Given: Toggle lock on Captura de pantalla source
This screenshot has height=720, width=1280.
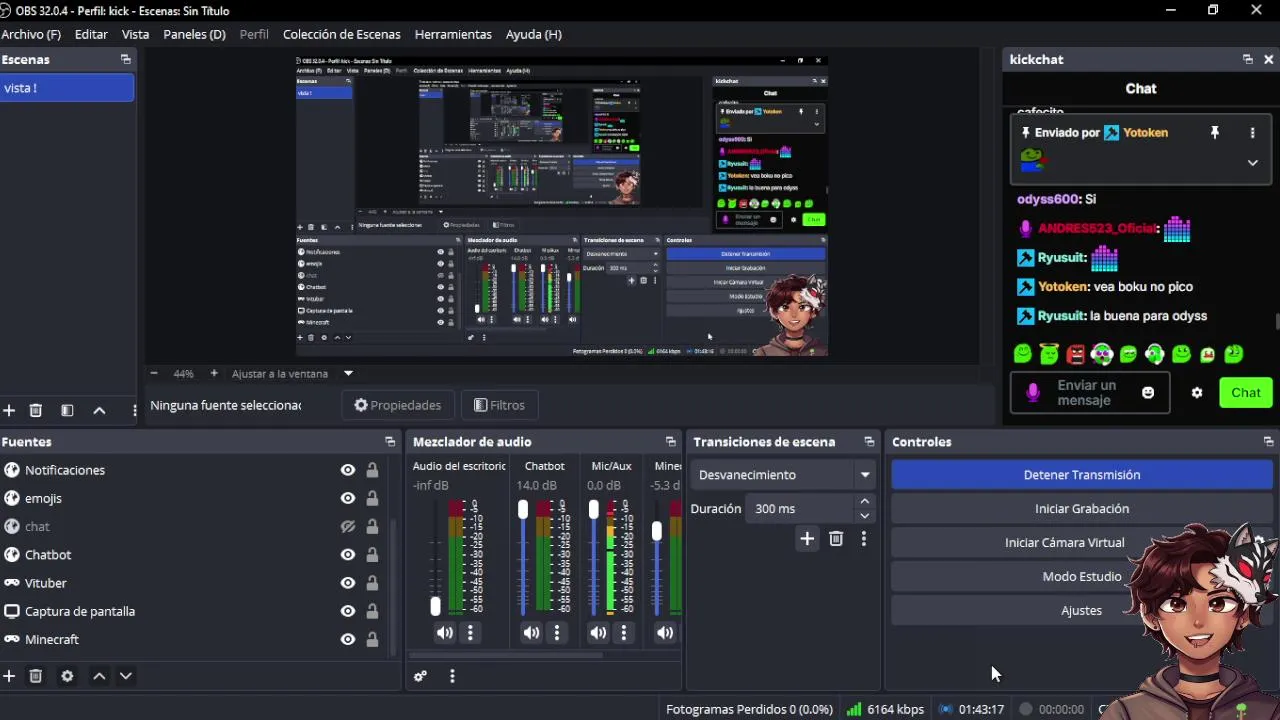Looking at the screenshot, I should (372, 611).
